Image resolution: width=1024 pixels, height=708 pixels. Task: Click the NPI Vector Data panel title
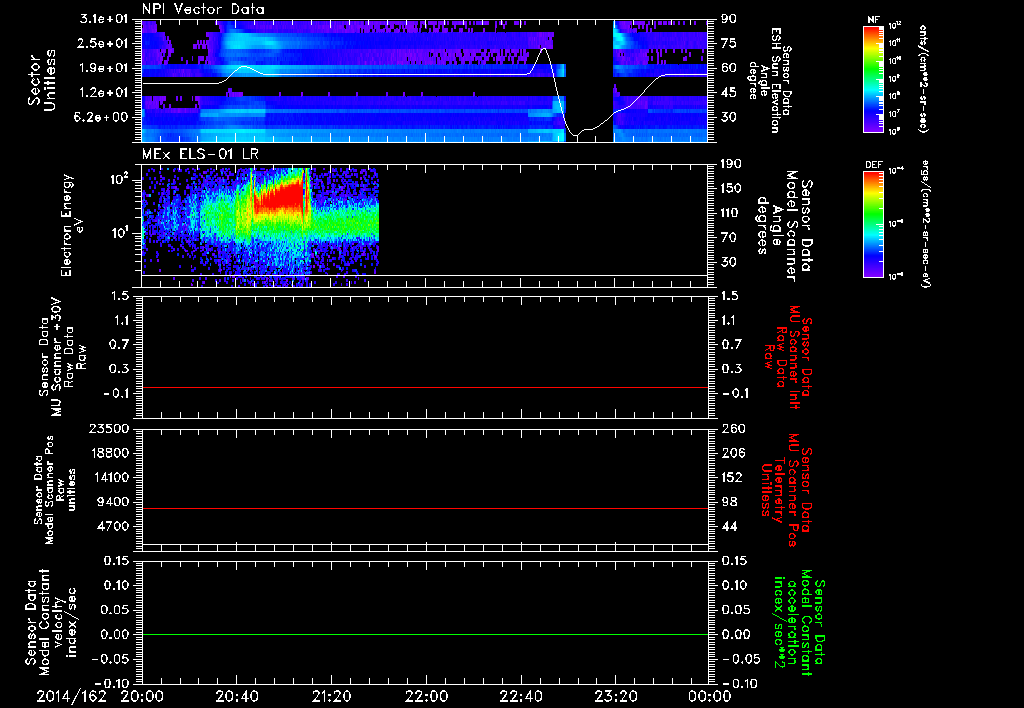click(x=203, y=9)
